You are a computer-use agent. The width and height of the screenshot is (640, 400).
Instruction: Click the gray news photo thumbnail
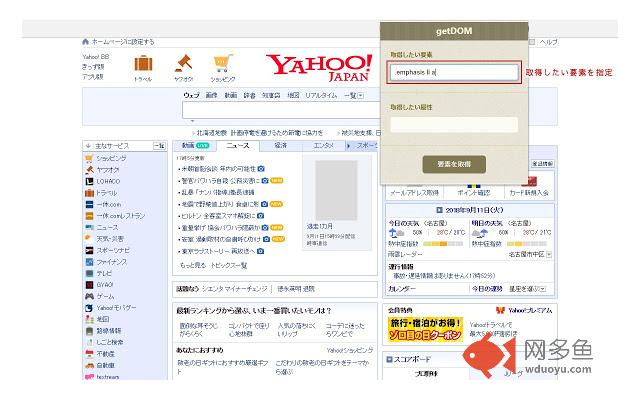coord(336,190)
